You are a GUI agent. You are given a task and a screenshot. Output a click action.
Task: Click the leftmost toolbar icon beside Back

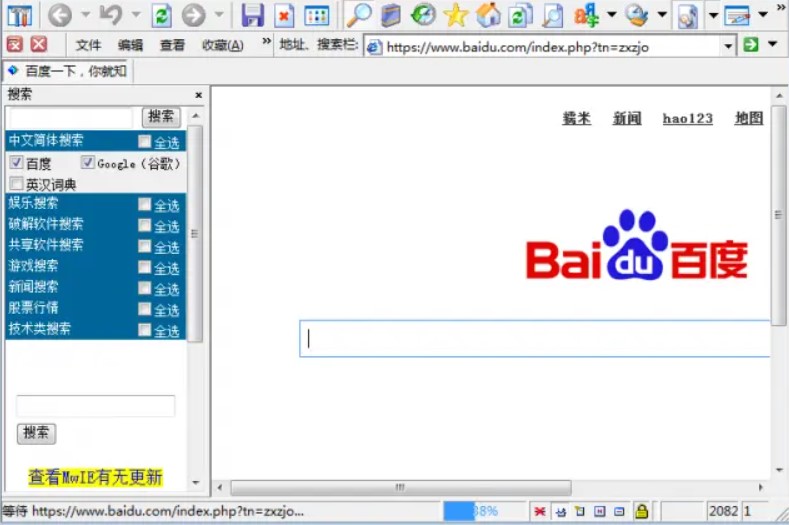click(20, 15)
